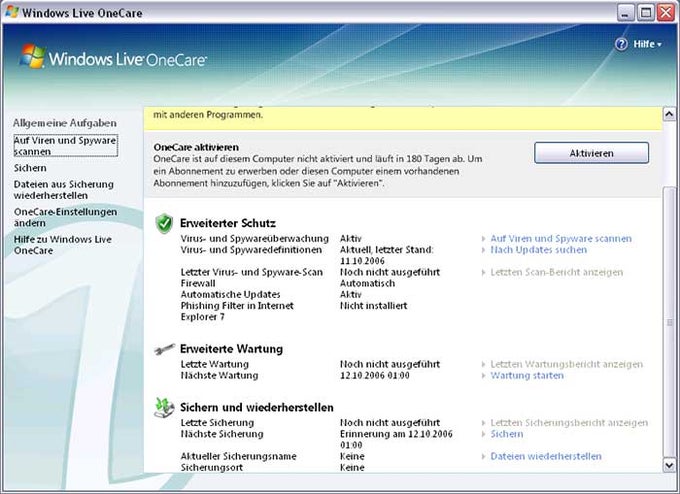
Task: Click the 'Nach Updates suchen' link
Action: pos(538,250)
